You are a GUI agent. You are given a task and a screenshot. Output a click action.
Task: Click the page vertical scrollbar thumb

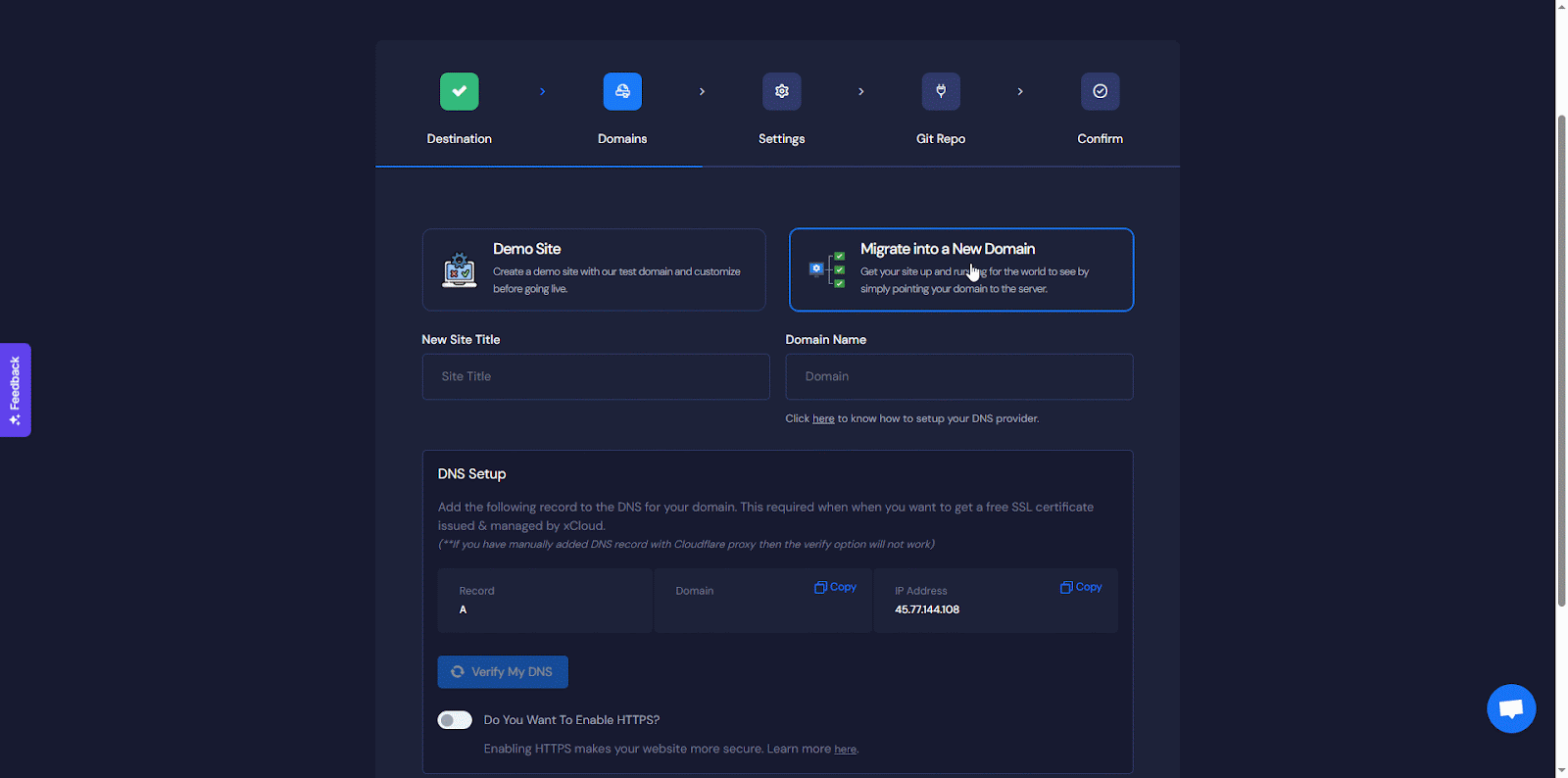[1561, 361]
